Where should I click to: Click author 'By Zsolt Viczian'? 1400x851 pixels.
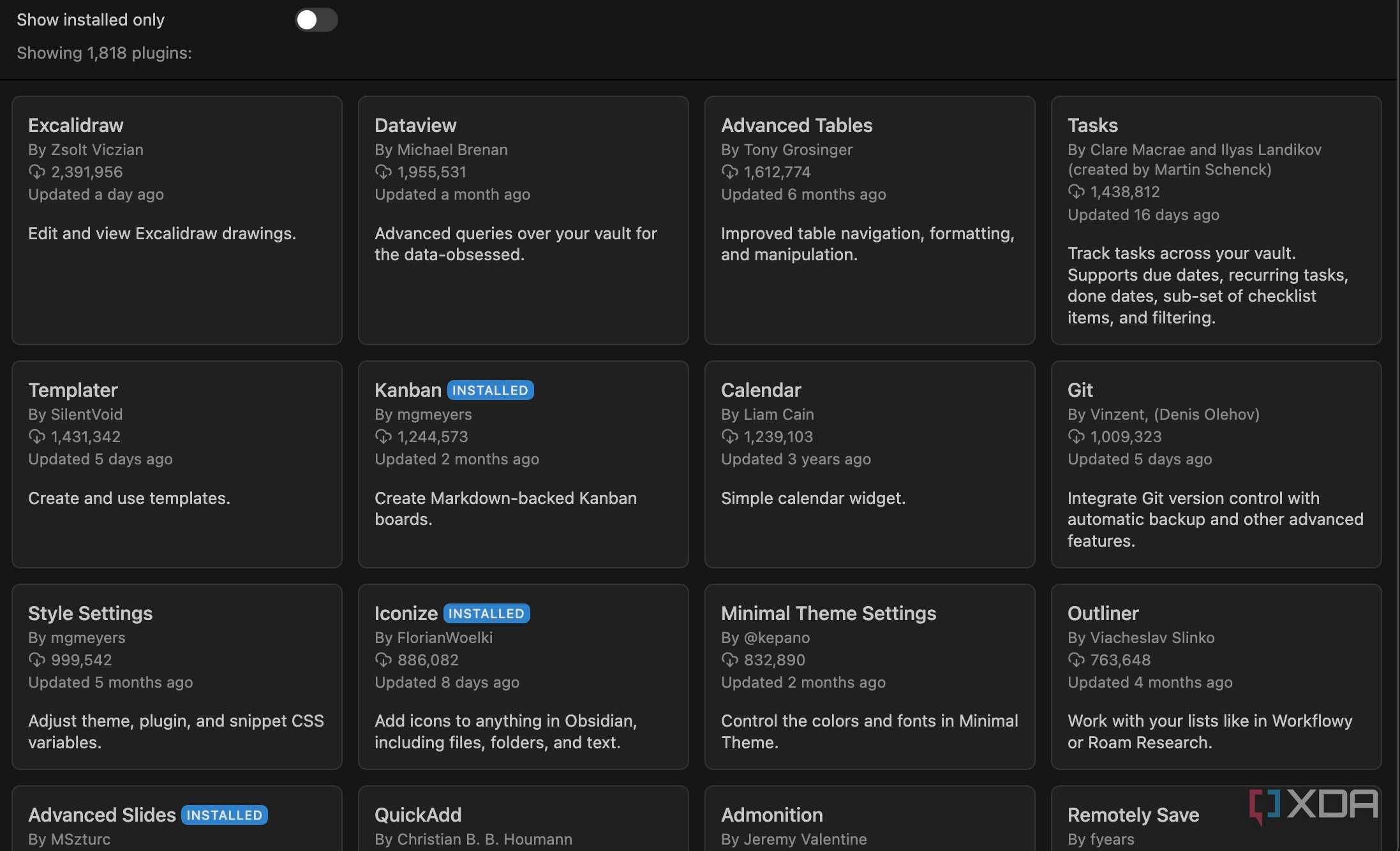pos(86,150)
